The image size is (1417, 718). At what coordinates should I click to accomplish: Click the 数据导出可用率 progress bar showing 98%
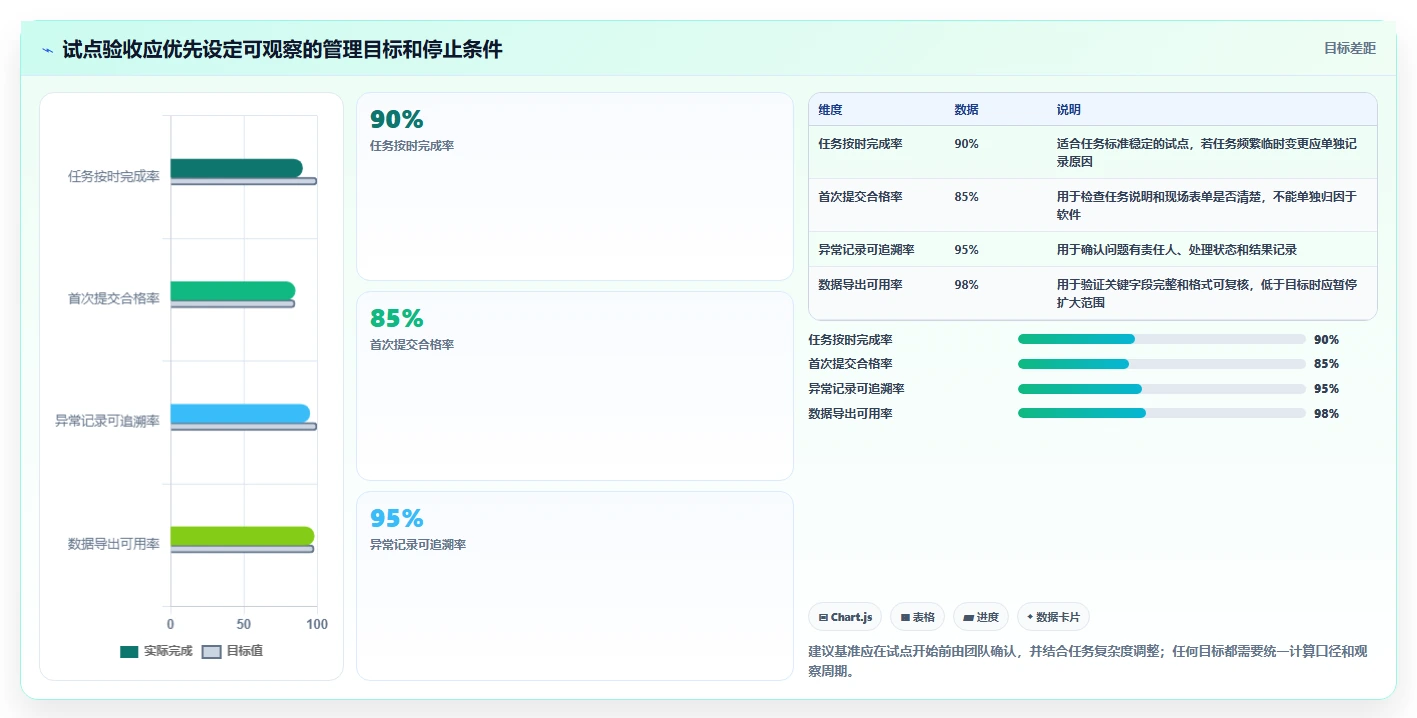click(1162, 413)
